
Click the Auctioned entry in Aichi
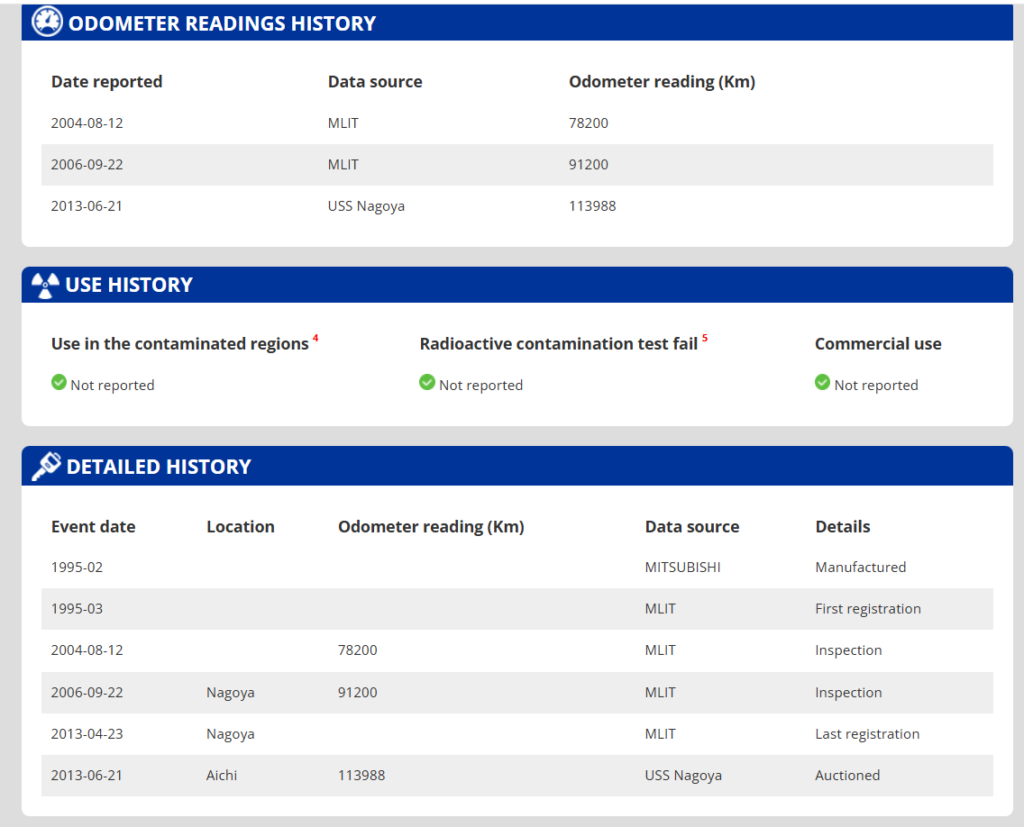(x=847, y=775)
